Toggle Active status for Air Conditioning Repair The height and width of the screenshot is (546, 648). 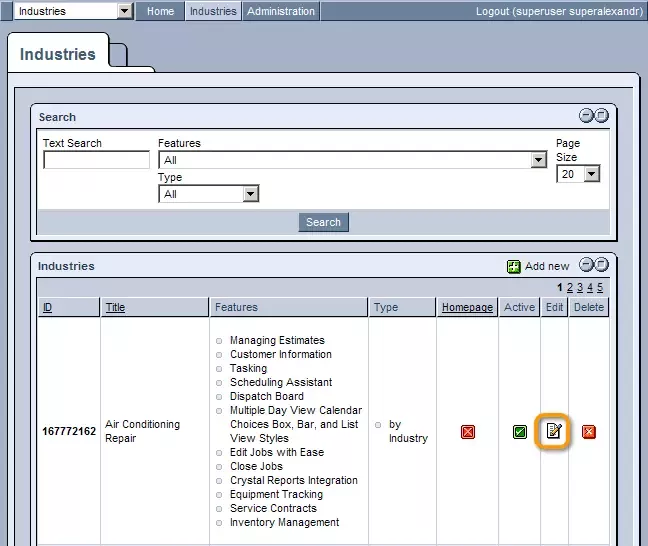(x=519, y=432)
